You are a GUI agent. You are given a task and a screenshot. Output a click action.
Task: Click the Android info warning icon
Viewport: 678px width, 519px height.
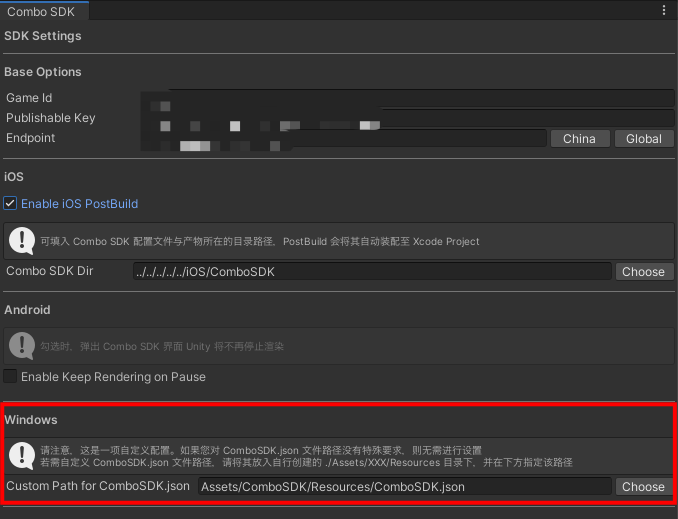click(x=22, y=345)
